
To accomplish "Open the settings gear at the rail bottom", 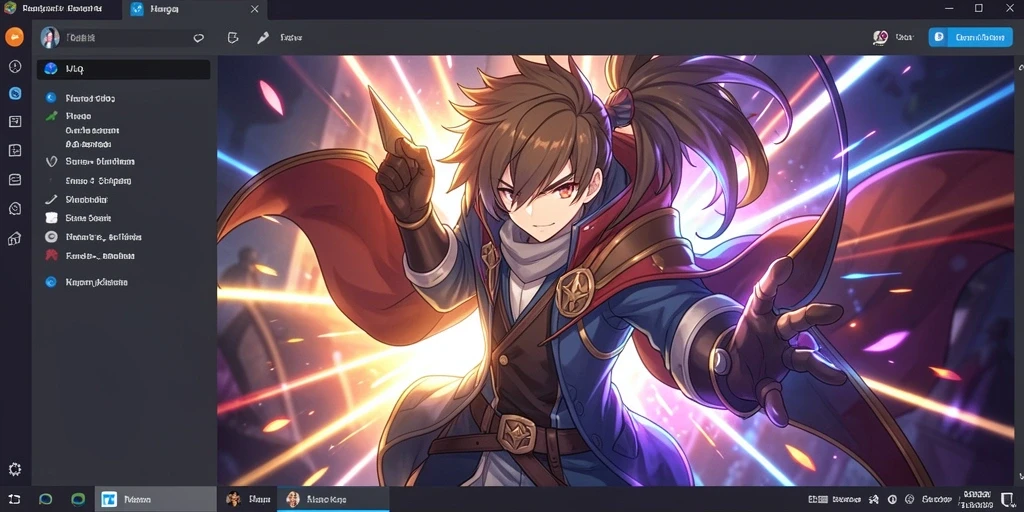I will point(14,469).
